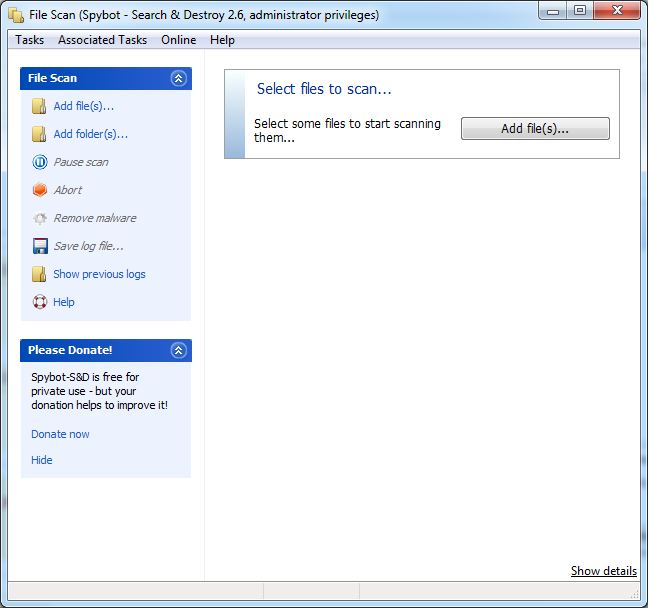
Task: Open Show previous logs link
Action: point(99,274)
